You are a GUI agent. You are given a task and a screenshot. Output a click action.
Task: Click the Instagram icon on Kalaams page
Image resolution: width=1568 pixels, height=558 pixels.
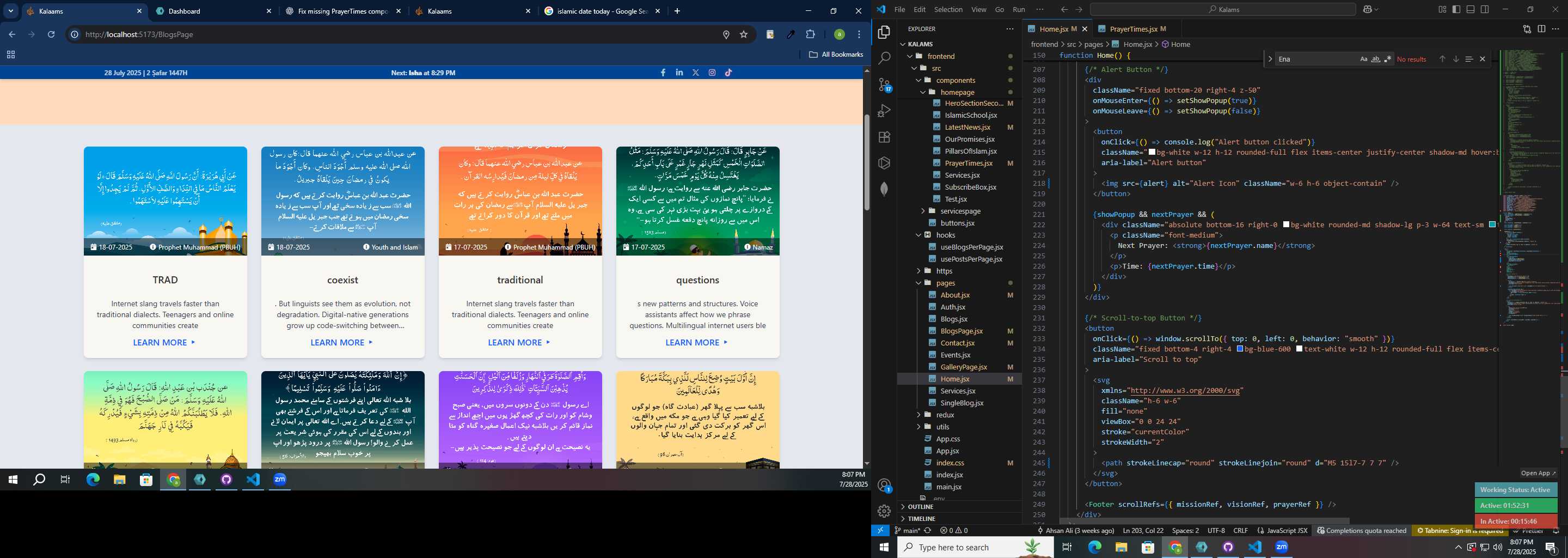point(712,72)
